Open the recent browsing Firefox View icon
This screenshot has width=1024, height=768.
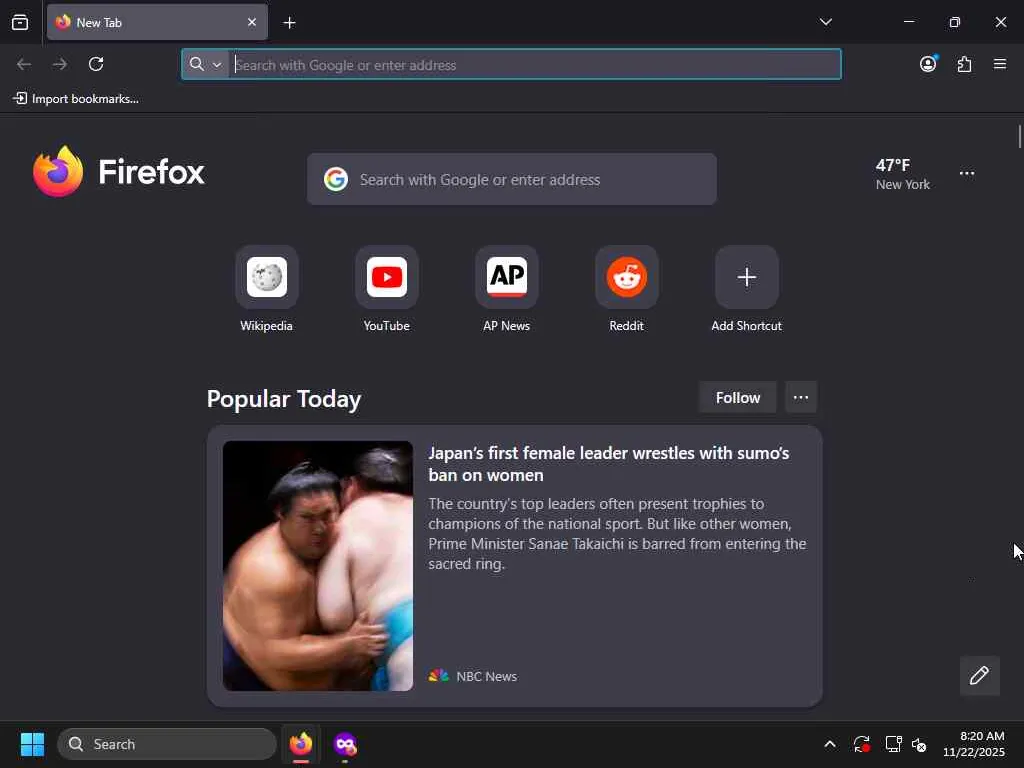[20, 22]
